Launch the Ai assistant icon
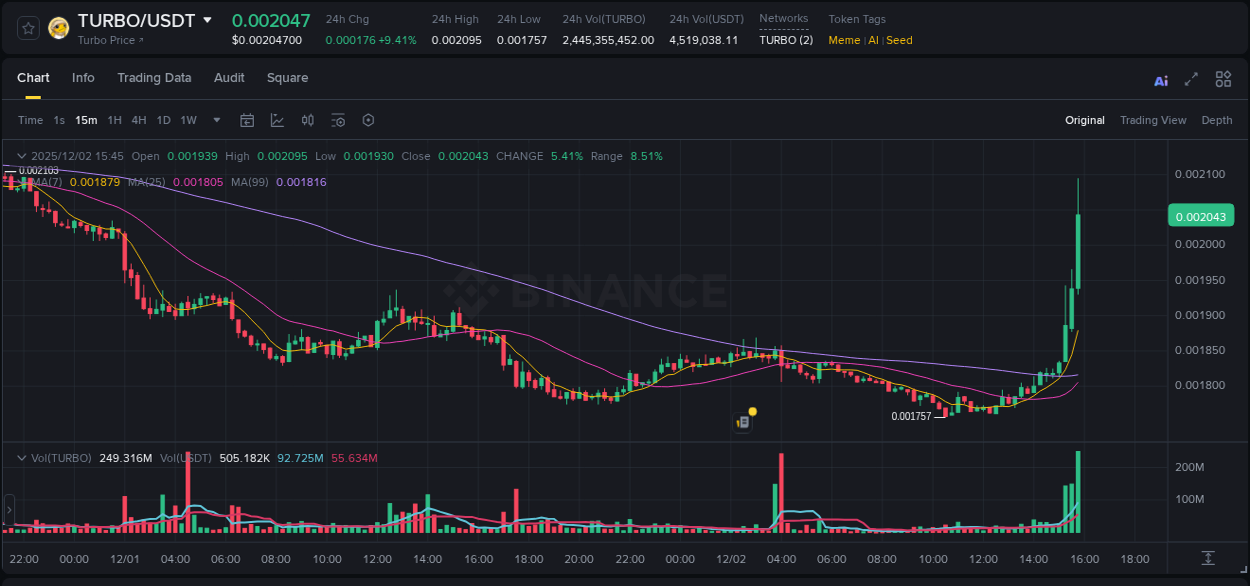This screenshot has width=1250, height=586. [1161, 79]
